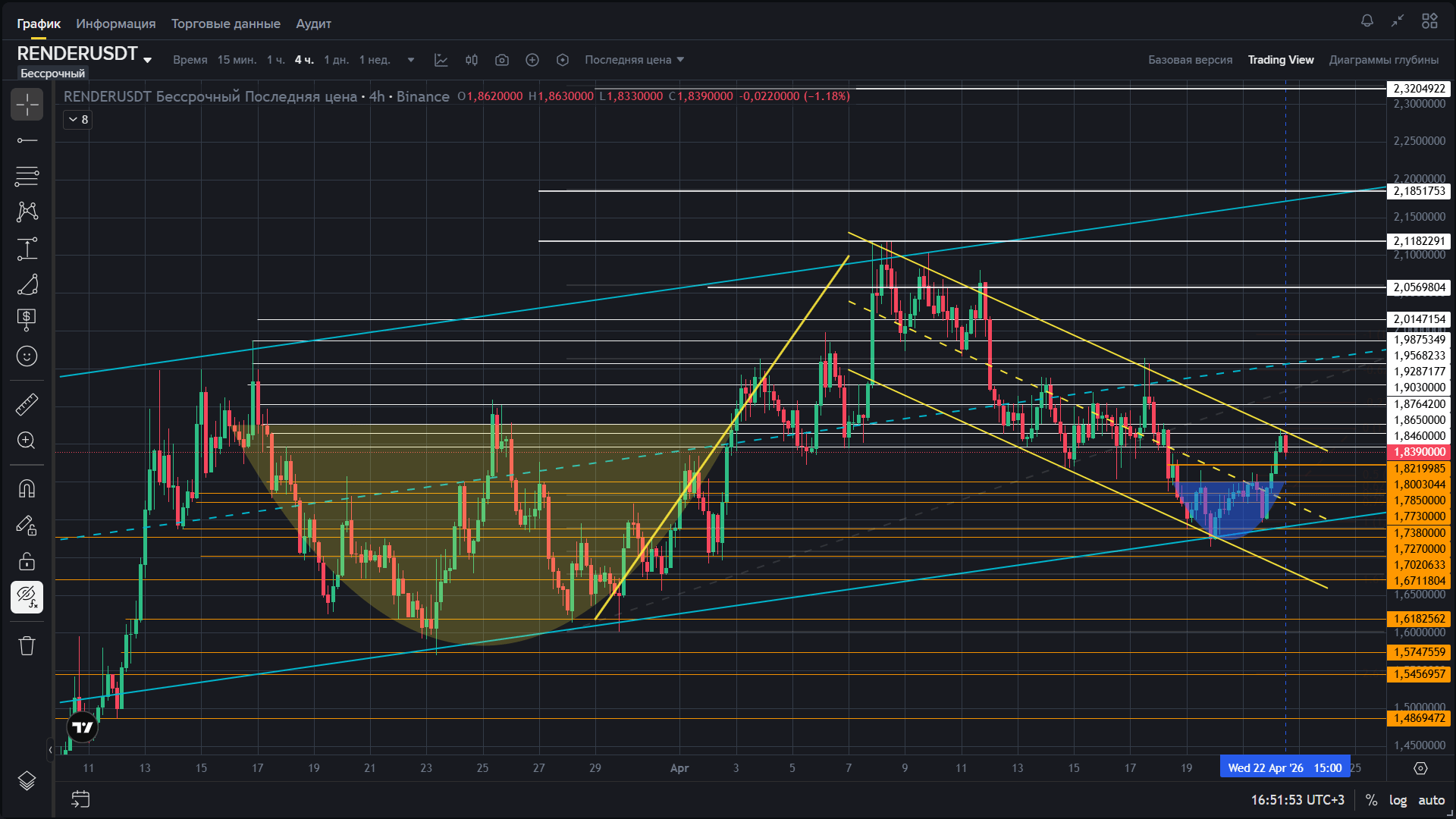1456x819 pixels.
Task: Open the Fibonacci retracement tools
Action: (x=27, y=176)
